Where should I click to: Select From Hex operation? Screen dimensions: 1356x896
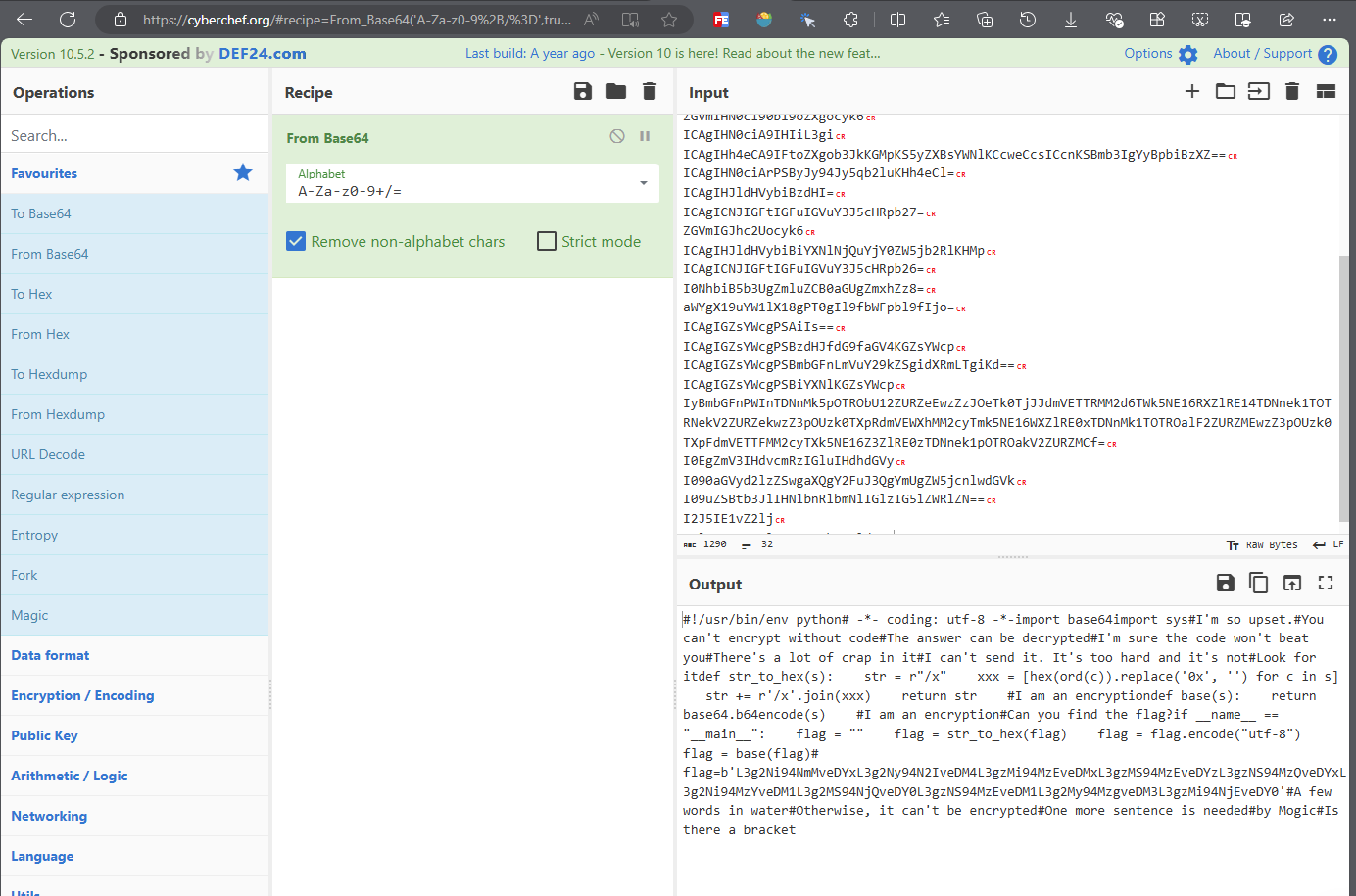[134, 334]
